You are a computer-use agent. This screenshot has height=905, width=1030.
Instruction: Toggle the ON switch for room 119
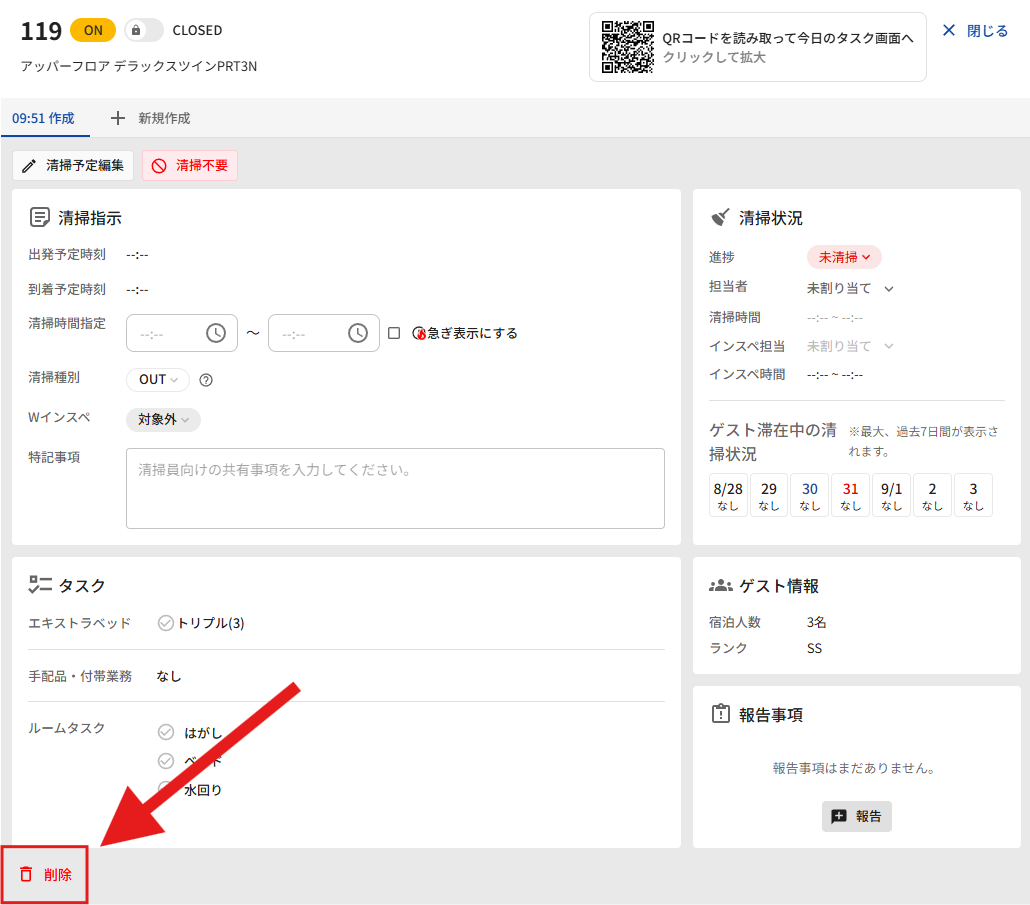click(x=93, y=30)
